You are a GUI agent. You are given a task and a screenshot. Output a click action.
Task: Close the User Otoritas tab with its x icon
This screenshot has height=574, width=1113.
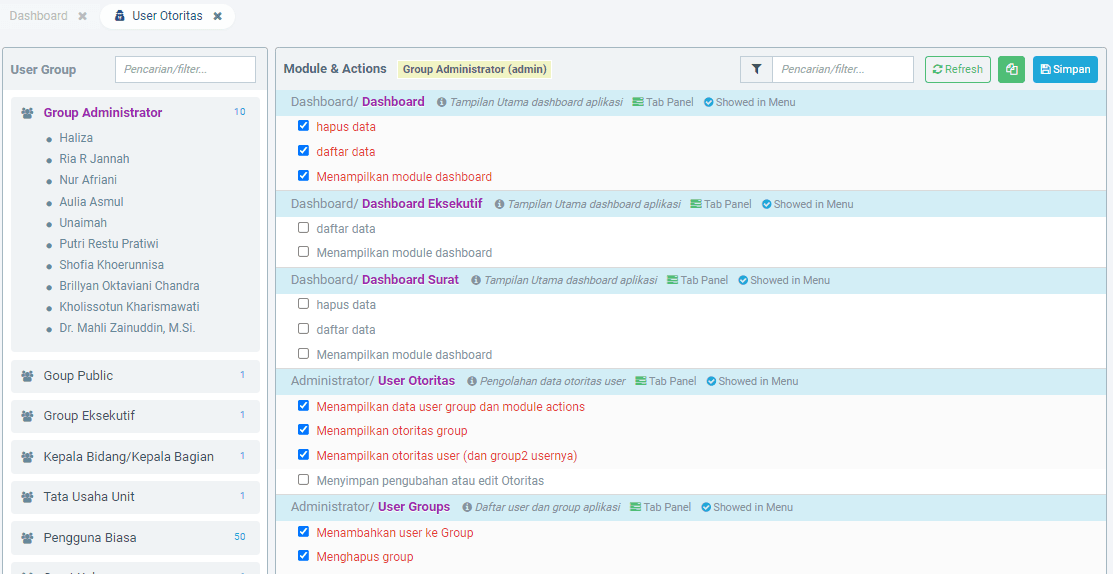pos(218,16)
